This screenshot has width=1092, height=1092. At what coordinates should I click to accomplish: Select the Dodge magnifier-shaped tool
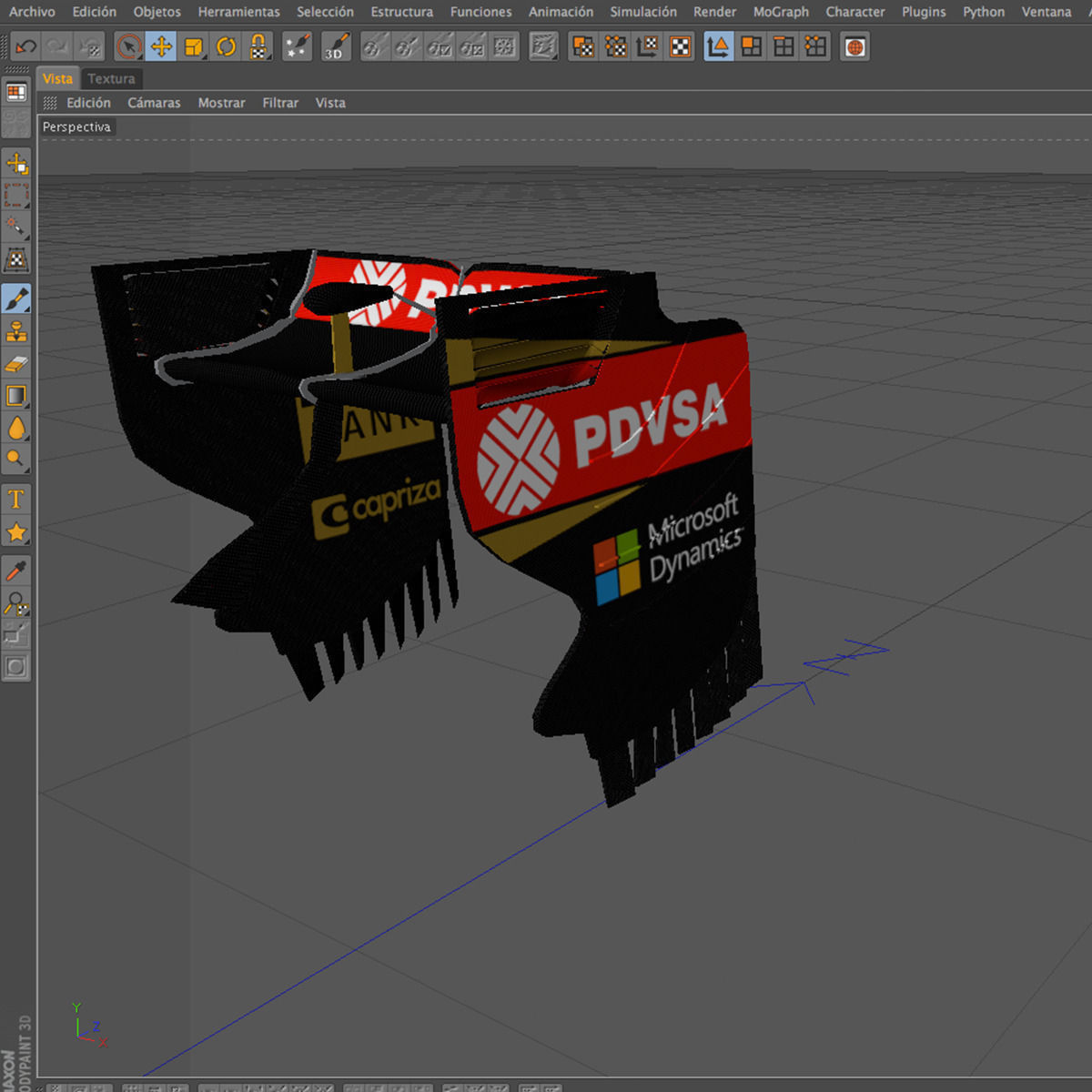16,460
